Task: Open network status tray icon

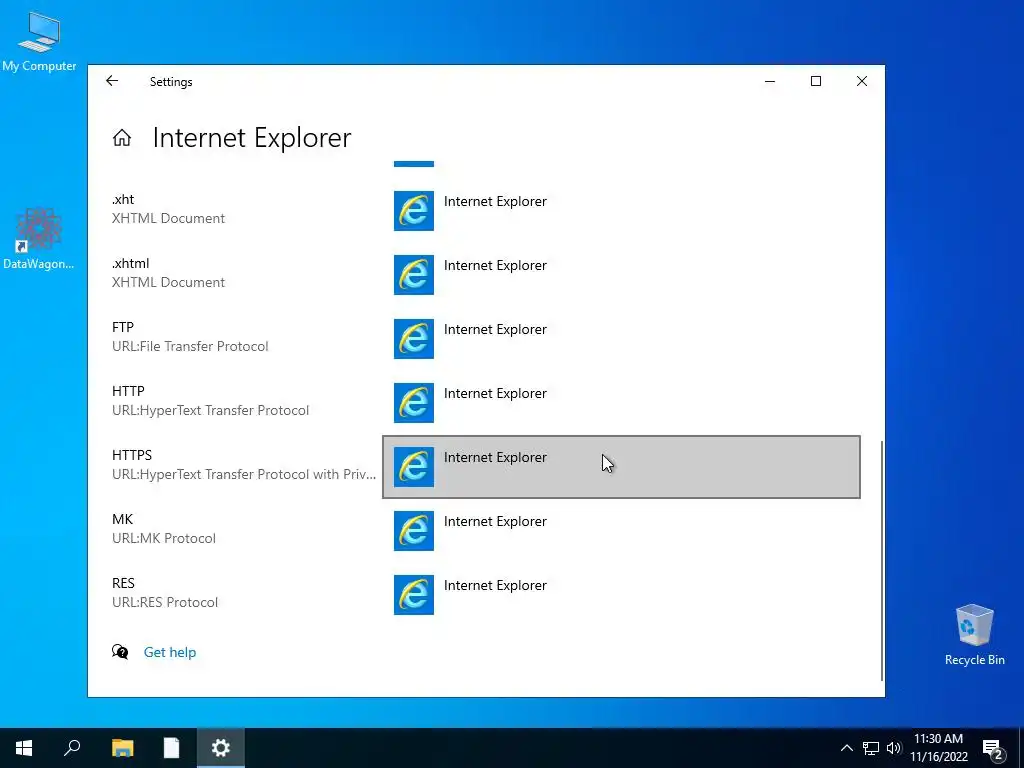Action: pyautogui.click(x=871, y=748)
